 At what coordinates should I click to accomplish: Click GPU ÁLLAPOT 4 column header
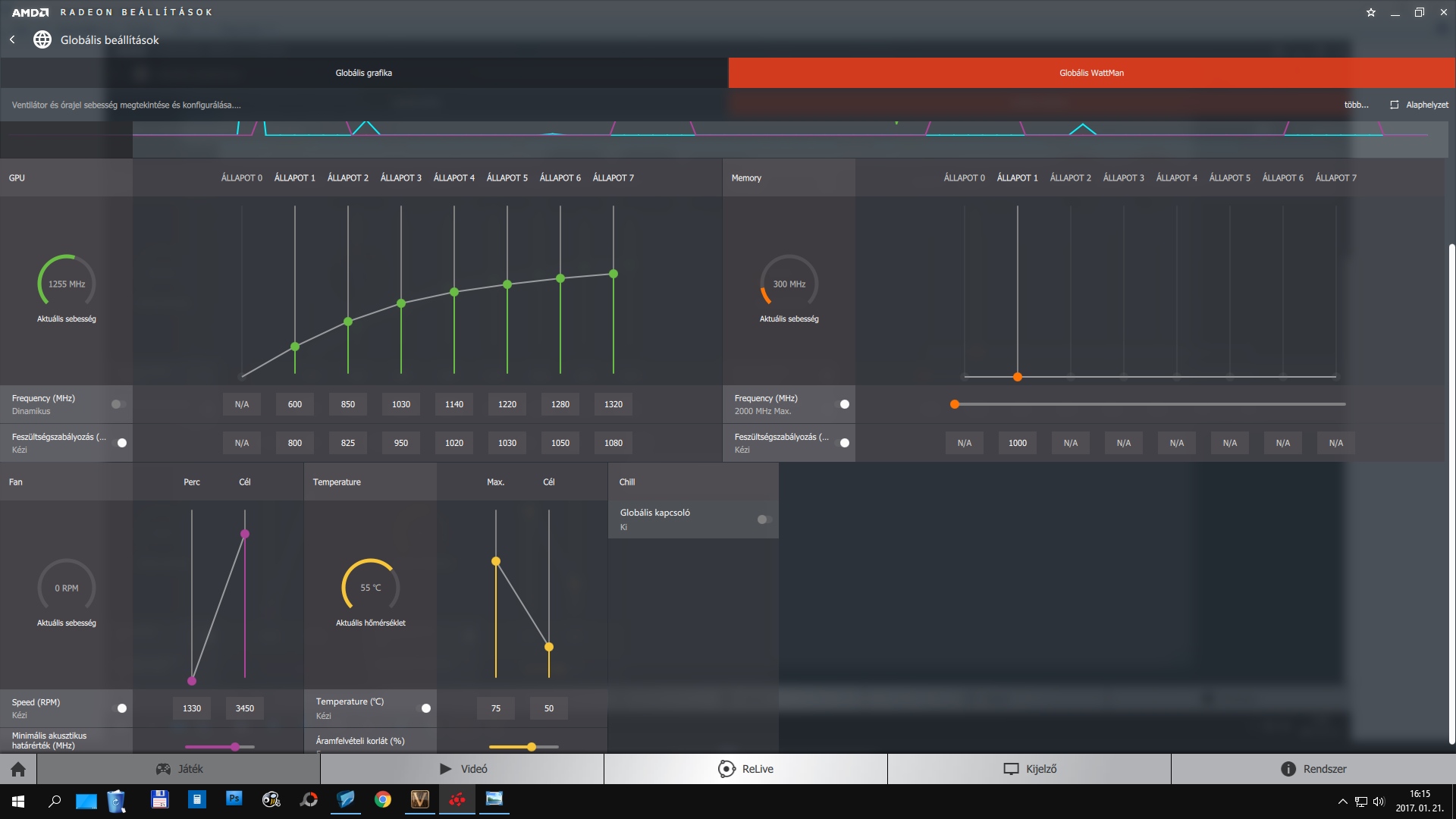click(454, 177)
